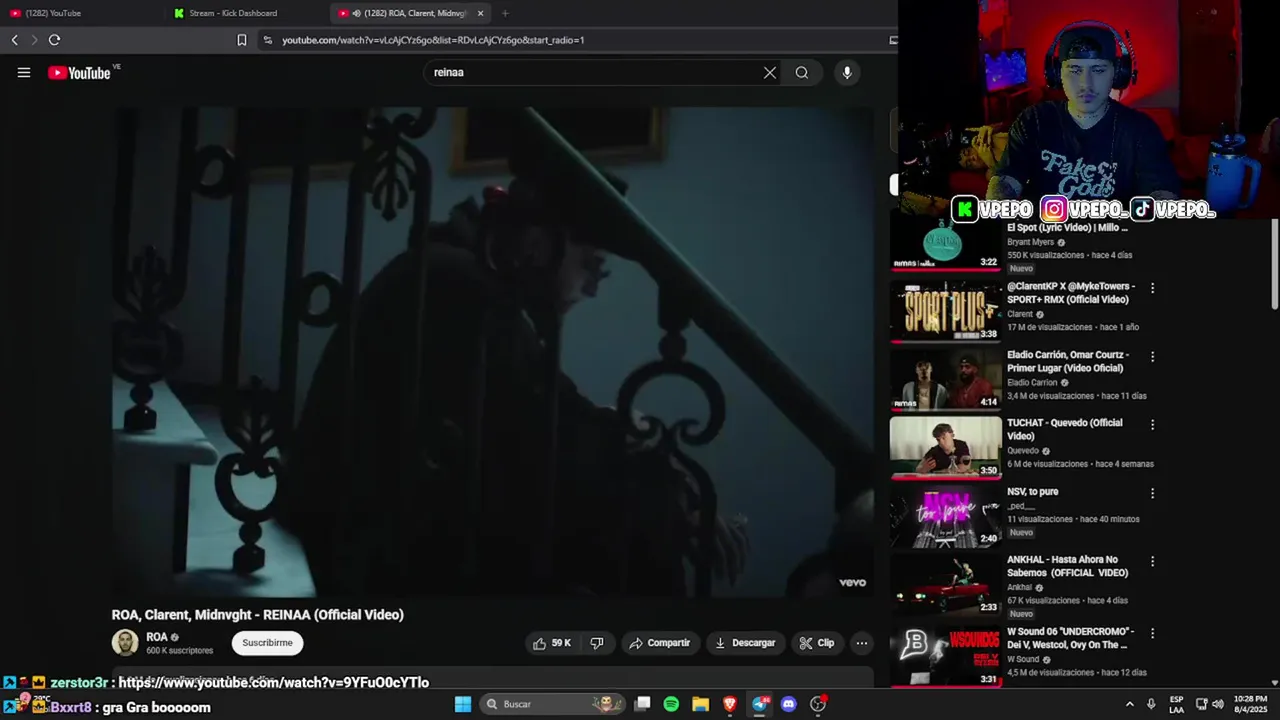The width and height of the screenshot is (1280, 720).
Task: Click into the address bar URL
Action: [x=433, y=40]
